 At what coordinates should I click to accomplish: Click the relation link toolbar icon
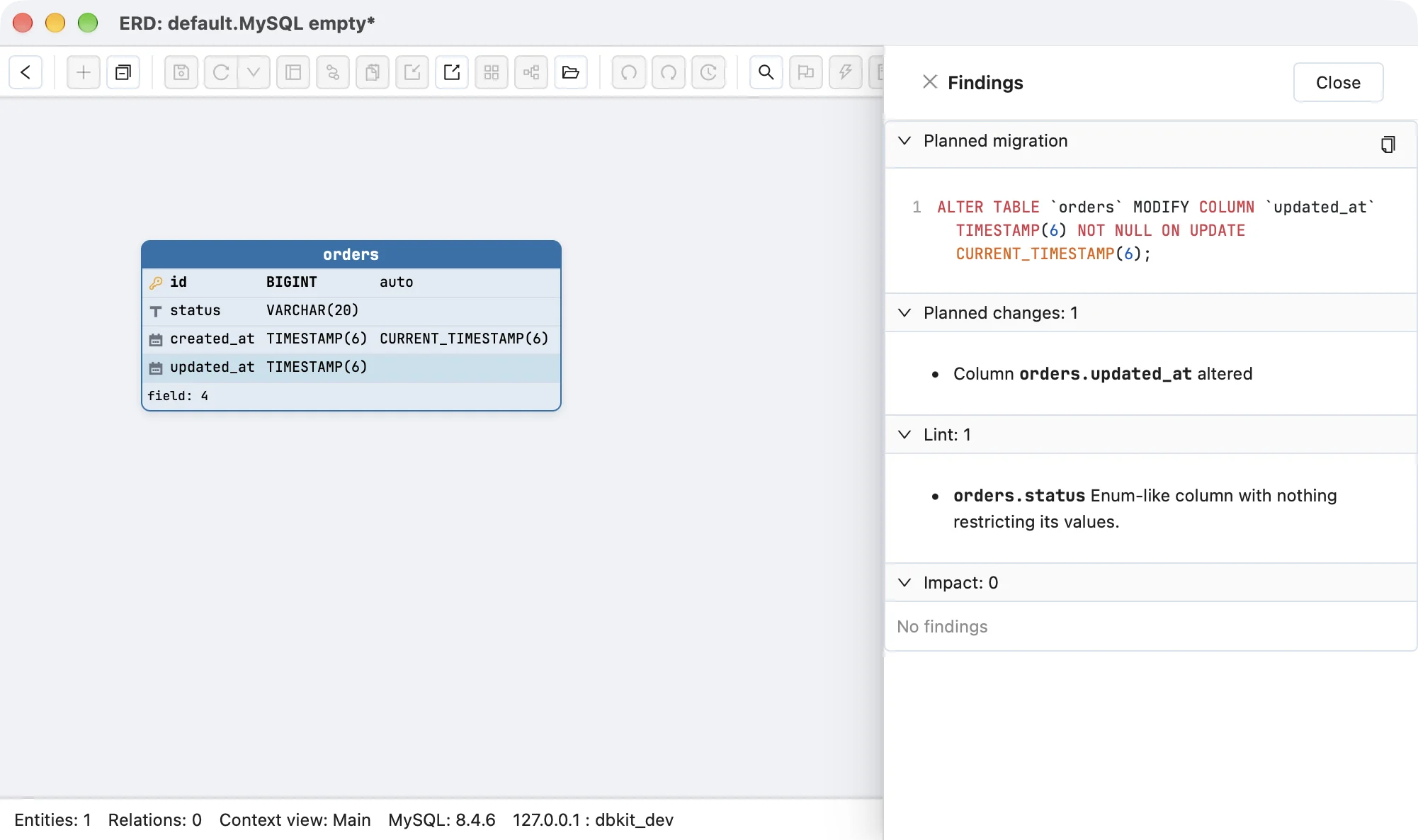pos(333,72)
